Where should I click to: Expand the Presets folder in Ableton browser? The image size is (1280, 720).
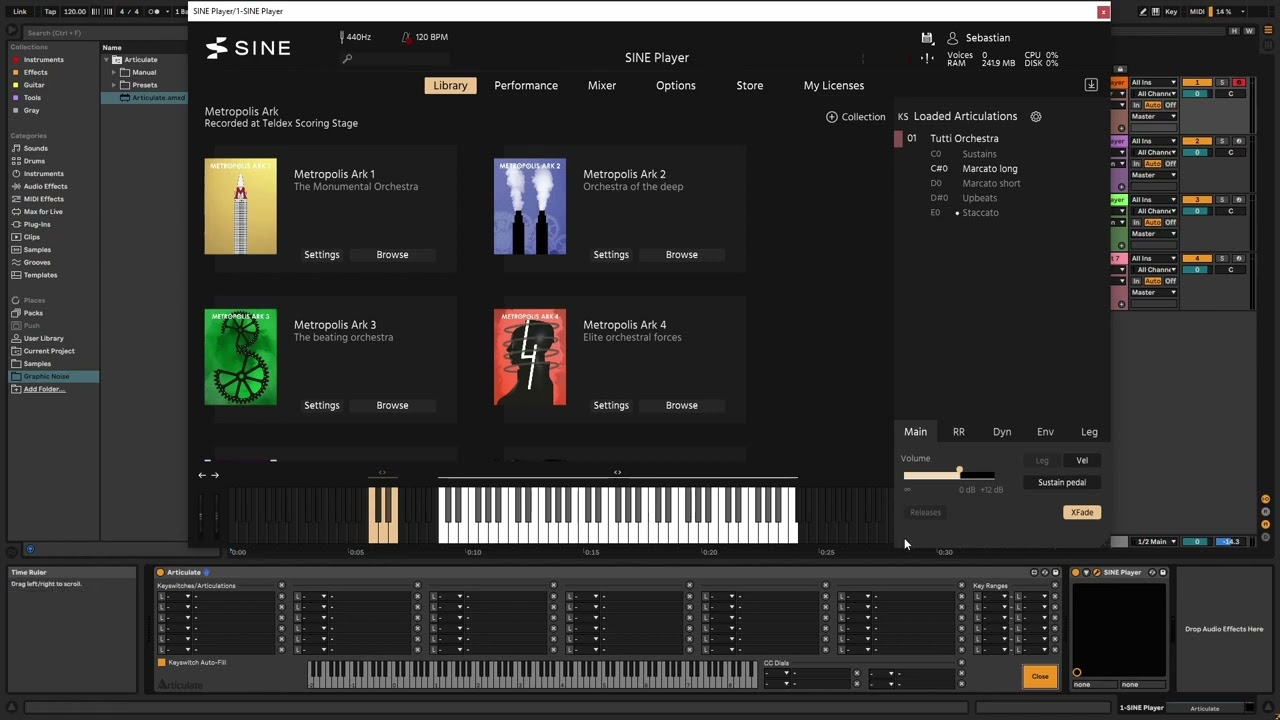point(114,85)
